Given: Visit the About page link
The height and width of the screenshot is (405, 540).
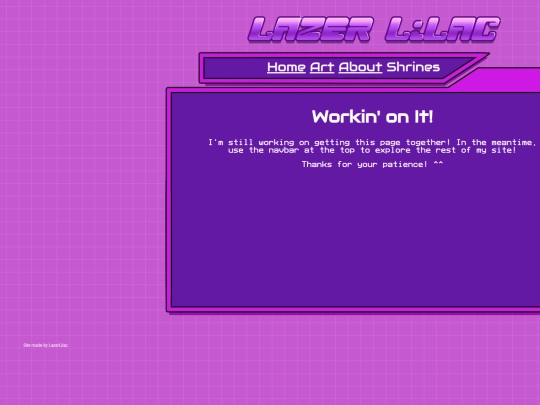Looking at the screenshot, I should pos(360,67).
